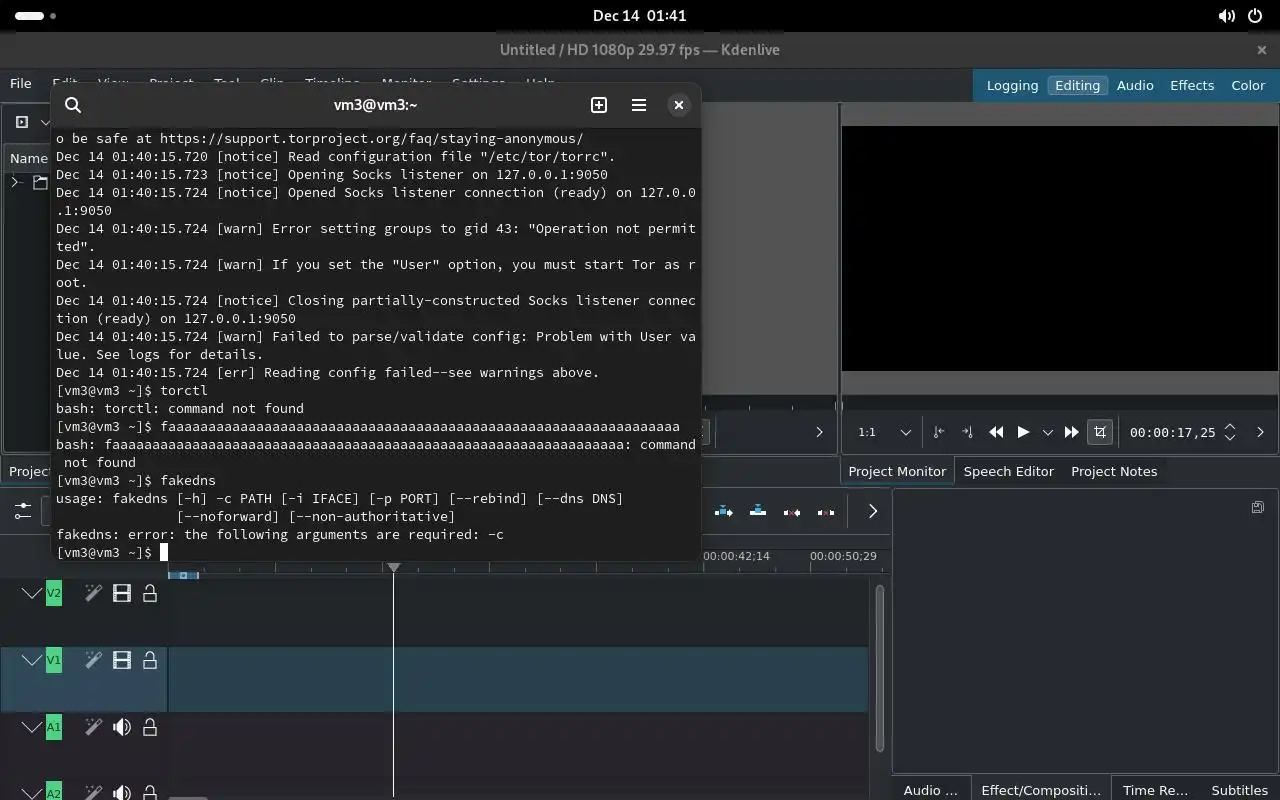Open the terminal hamburger menu
This screenshot has width=1280, height=800.
point(639,105)
